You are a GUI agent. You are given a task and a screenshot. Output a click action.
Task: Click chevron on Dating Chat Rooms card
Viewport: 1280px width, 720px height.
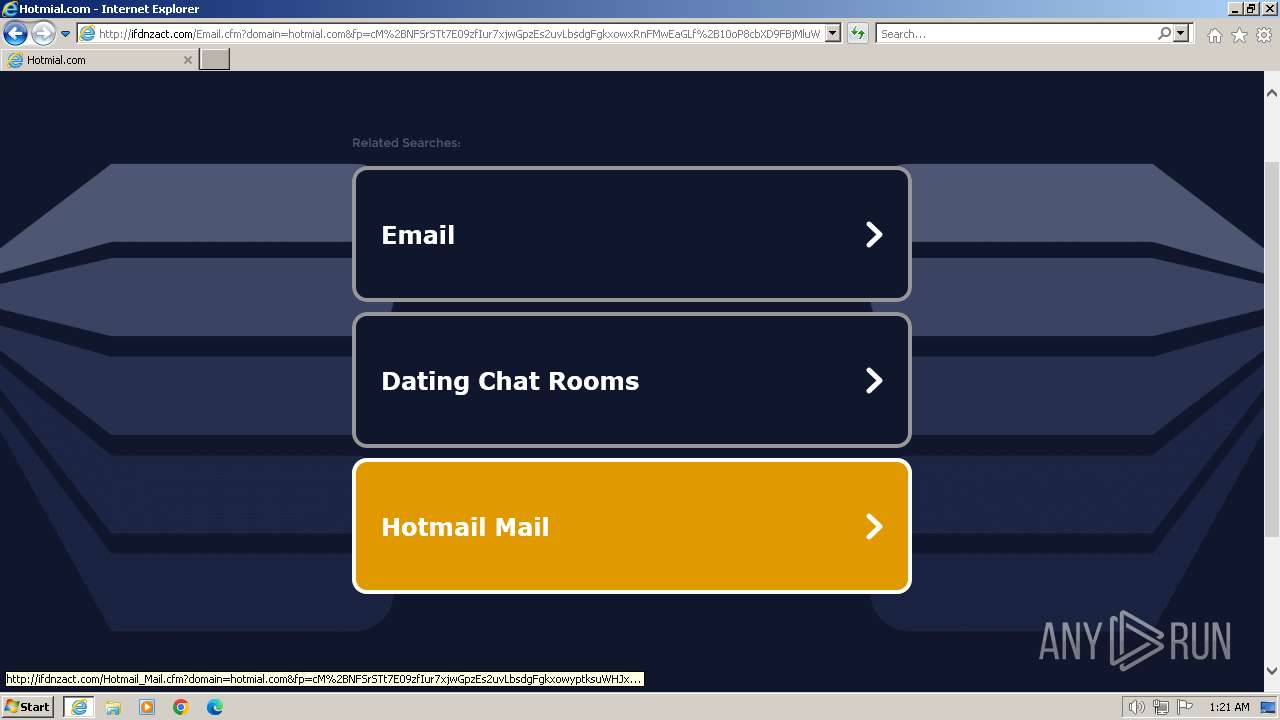coord(874,381)
